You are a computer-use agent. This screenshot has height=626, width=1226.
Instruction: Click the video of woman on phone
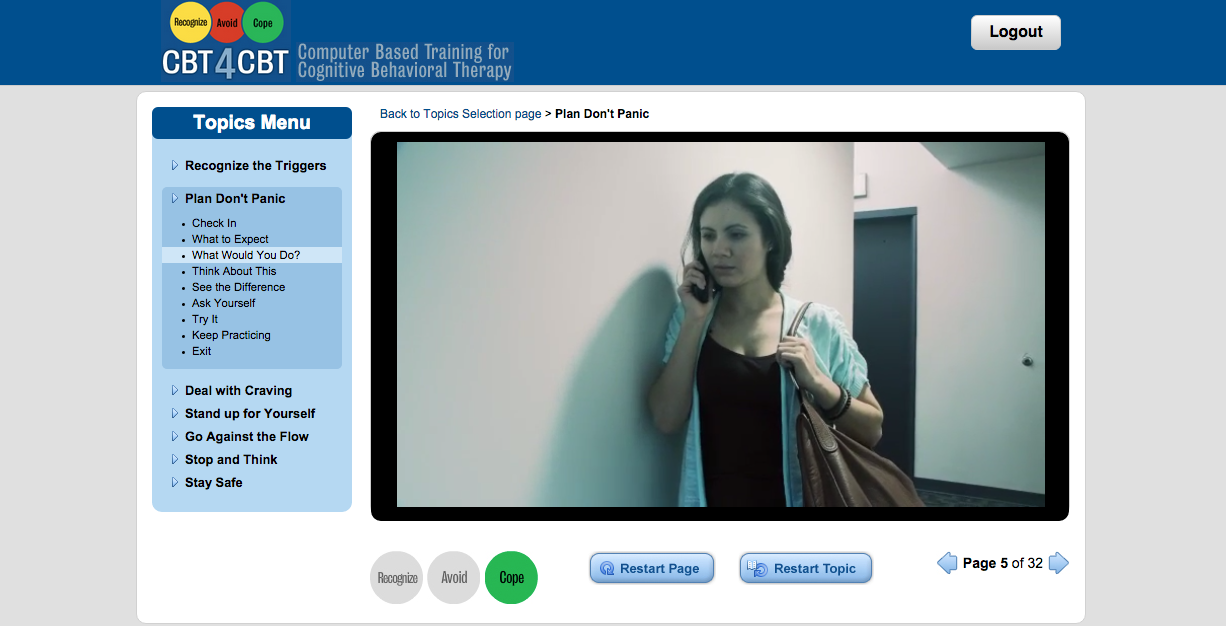[721, 324]
